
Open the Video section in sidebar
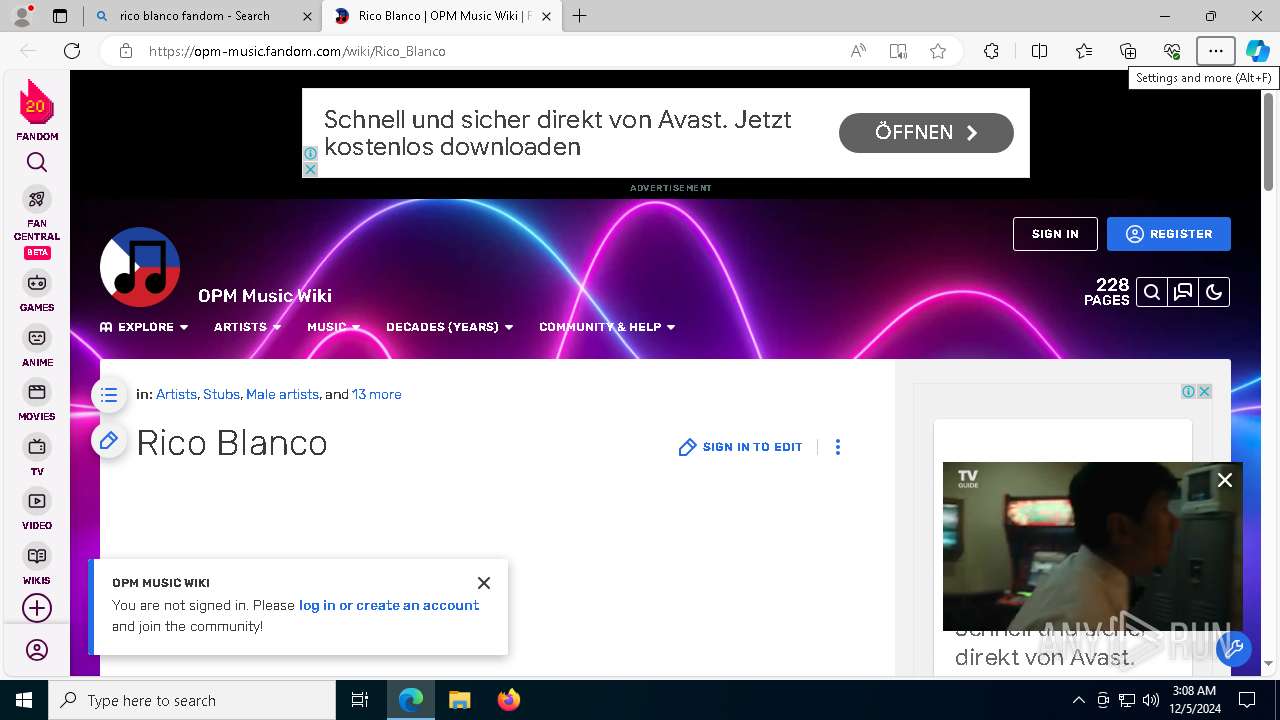[x=37, y=509]
